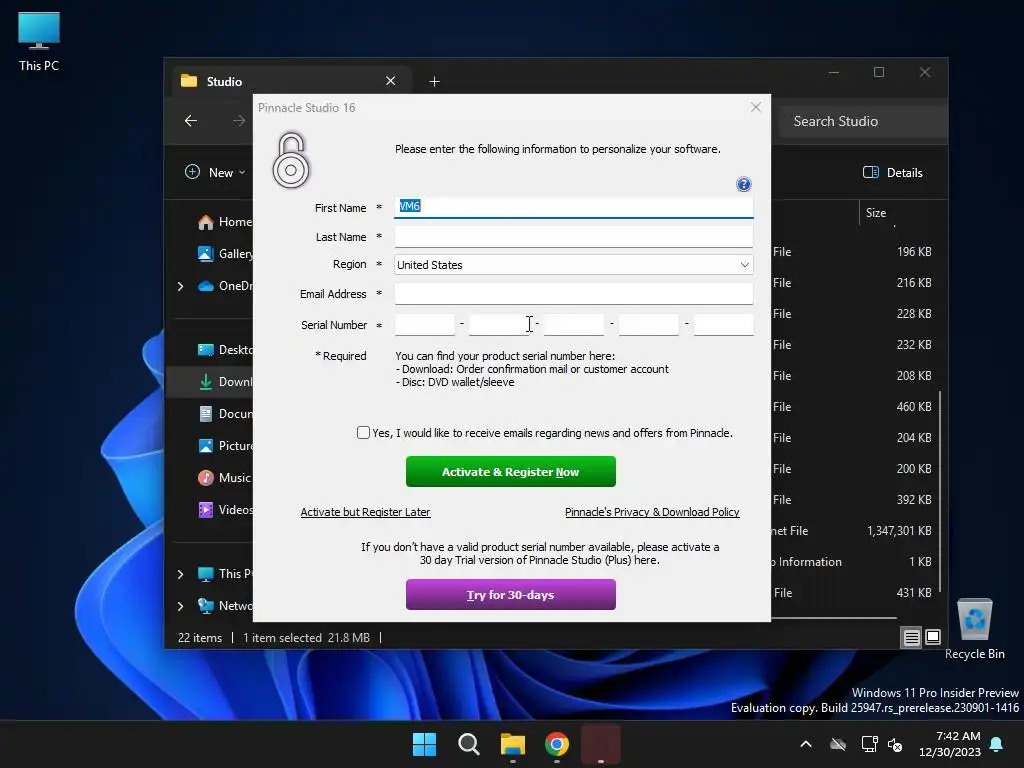Go back in the Studio Explorer window
1024x768 pixels.
191,121
